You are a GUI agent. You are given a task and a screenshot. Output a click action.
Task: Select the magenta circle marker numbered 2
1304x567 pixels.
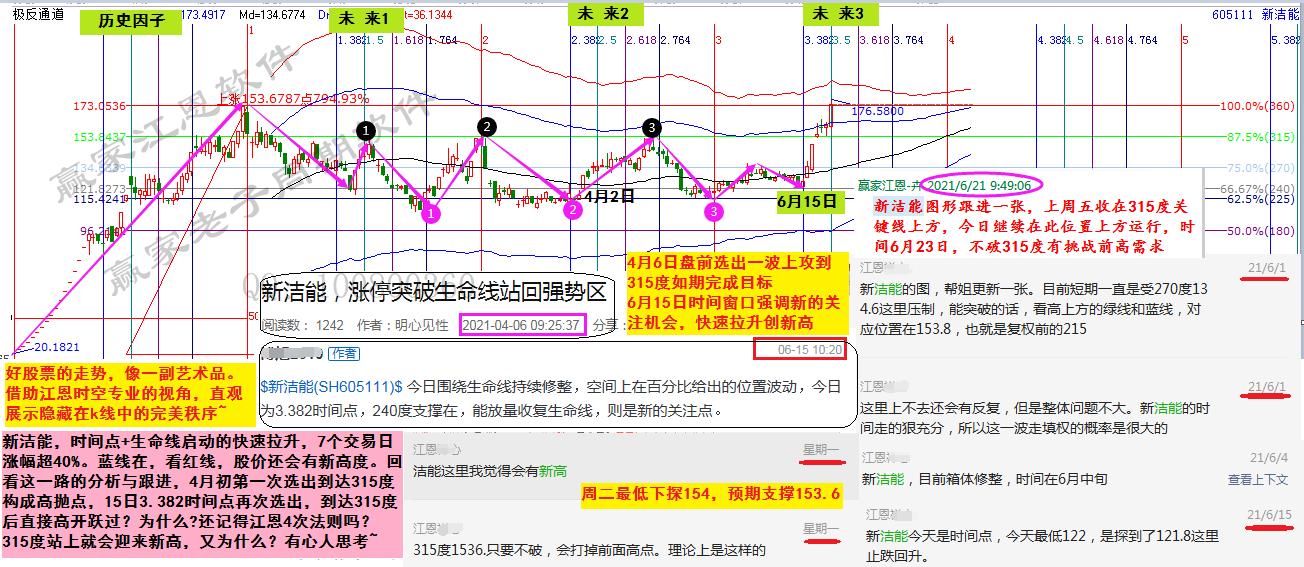572,210
